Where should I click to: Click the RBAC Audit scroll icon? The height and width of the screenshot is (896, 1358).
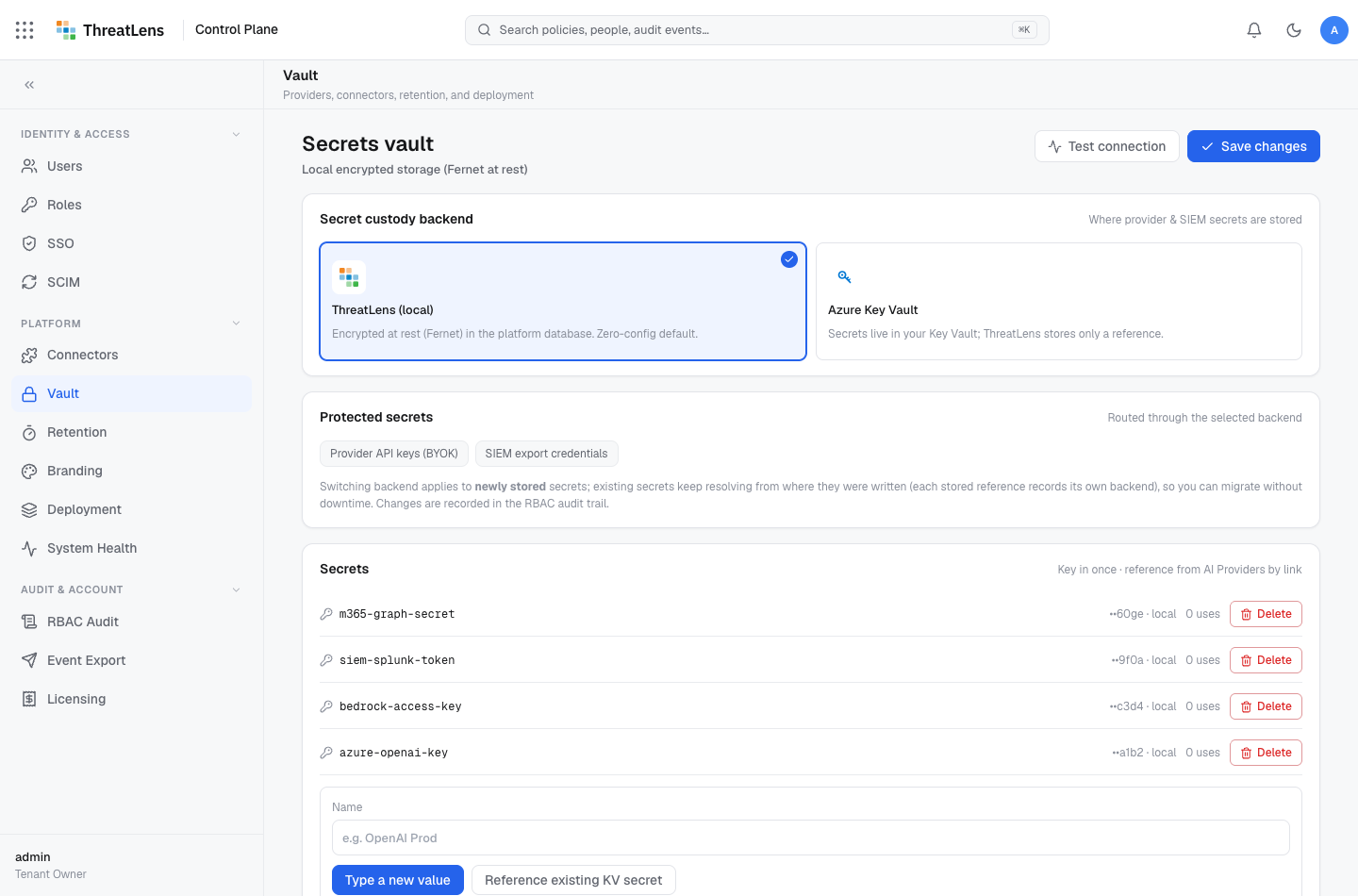pyautogui.click(x=29, y=622)
